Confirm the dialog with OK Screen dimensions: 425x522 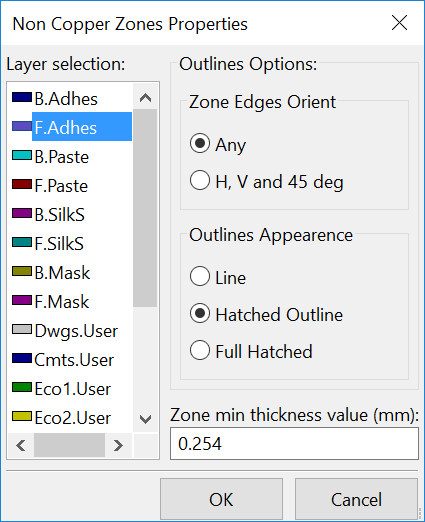[221, 499]
